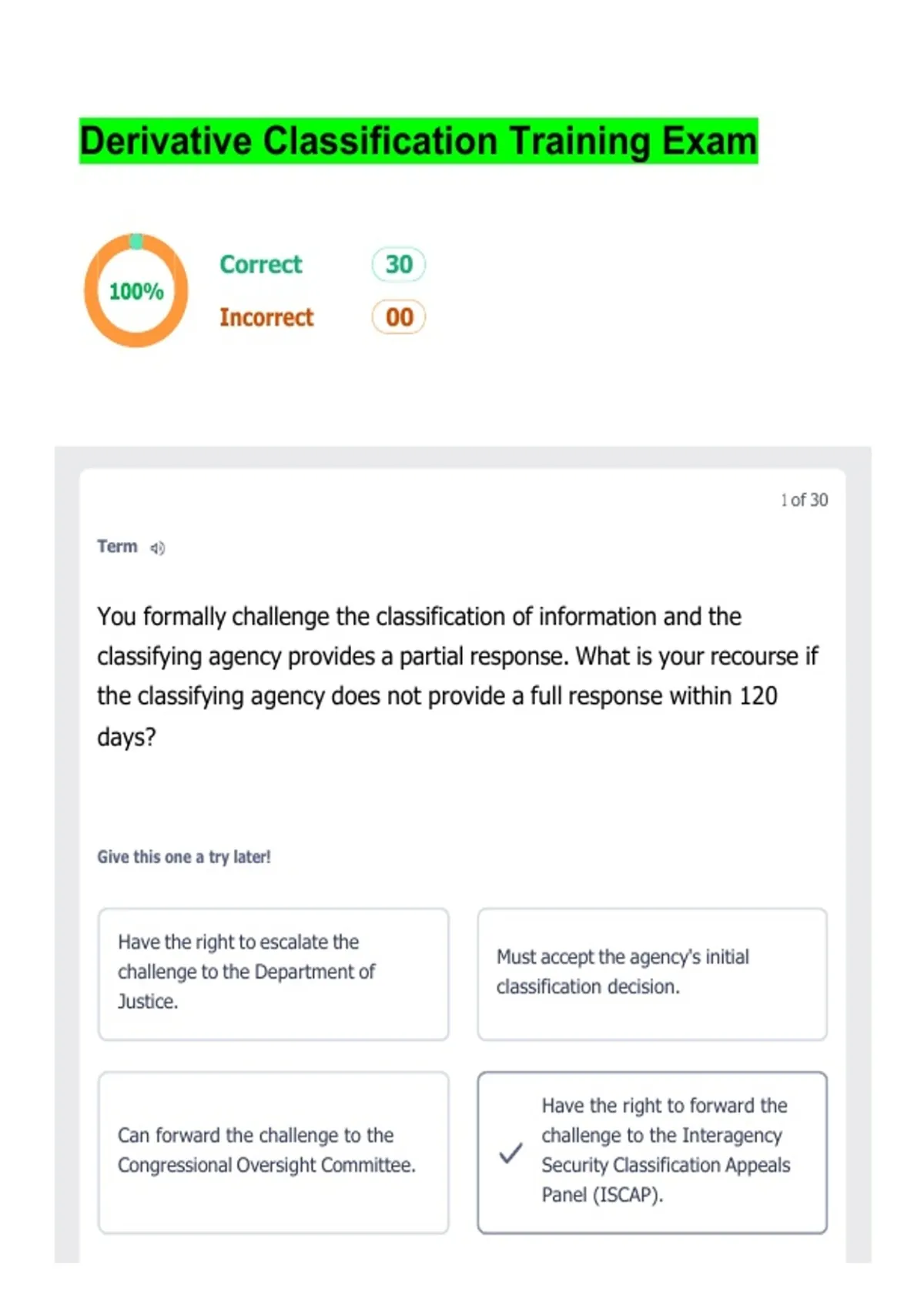924x1309 pixels.
Task: Choose the Congressional Oversight Committee answer
Action: click(273, 1152)
